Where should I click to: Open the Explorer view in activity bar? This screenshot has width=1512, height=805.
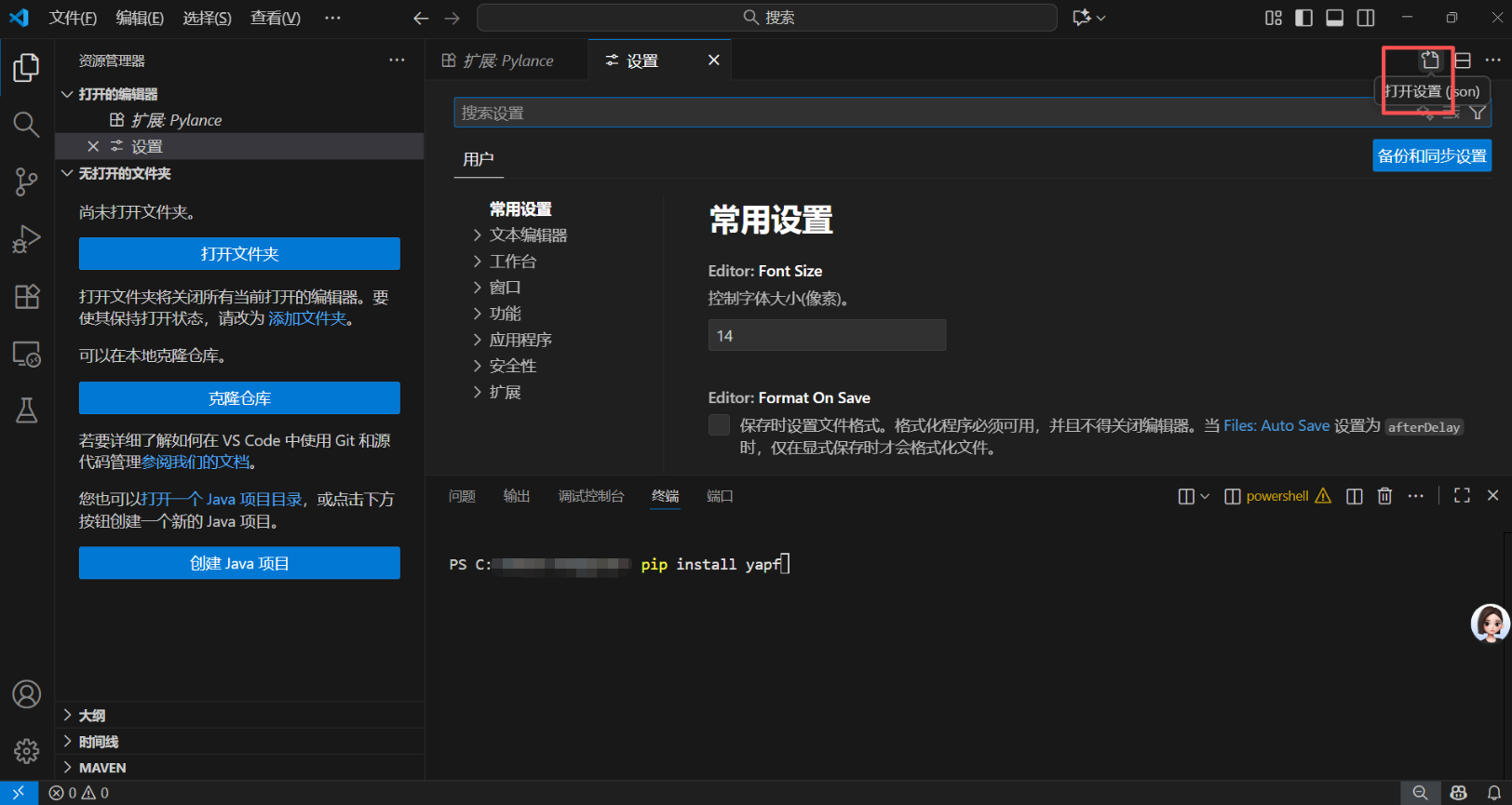point(26,67)
